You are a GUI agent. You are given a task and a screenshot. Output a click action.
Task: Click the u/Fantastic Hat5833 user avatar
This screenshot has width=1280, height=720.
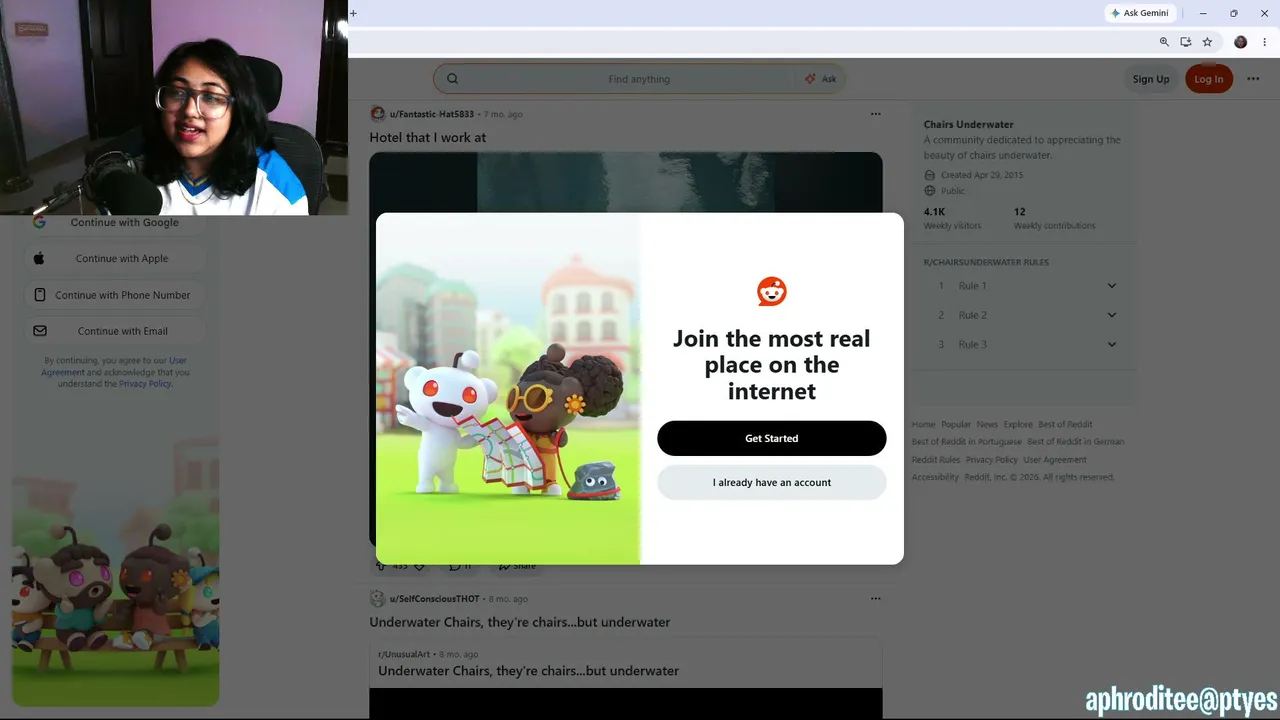point(377,114)
